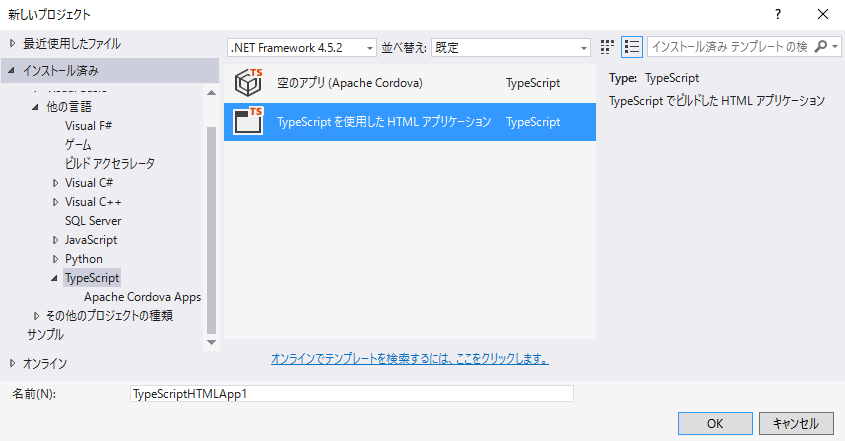The height and width of the screenshot is (441, 845).
Task: Select Apache Cordova Apps in the tree
Action: point(142,297)
